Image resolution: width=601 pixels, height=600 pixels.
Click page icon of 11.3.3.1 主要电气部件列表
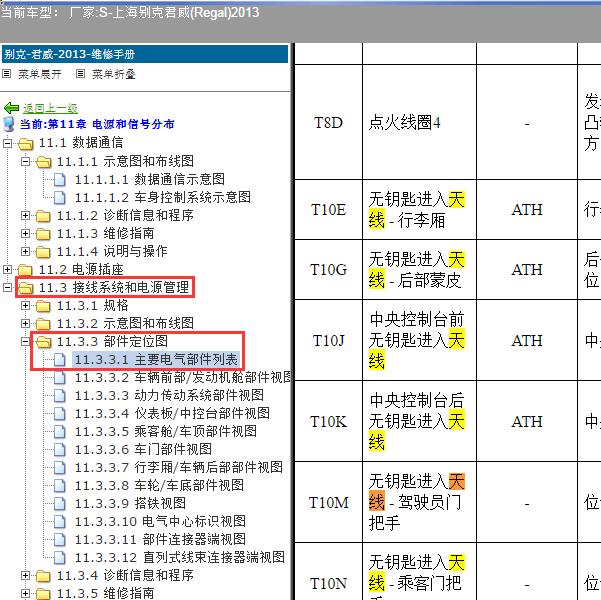60,360
